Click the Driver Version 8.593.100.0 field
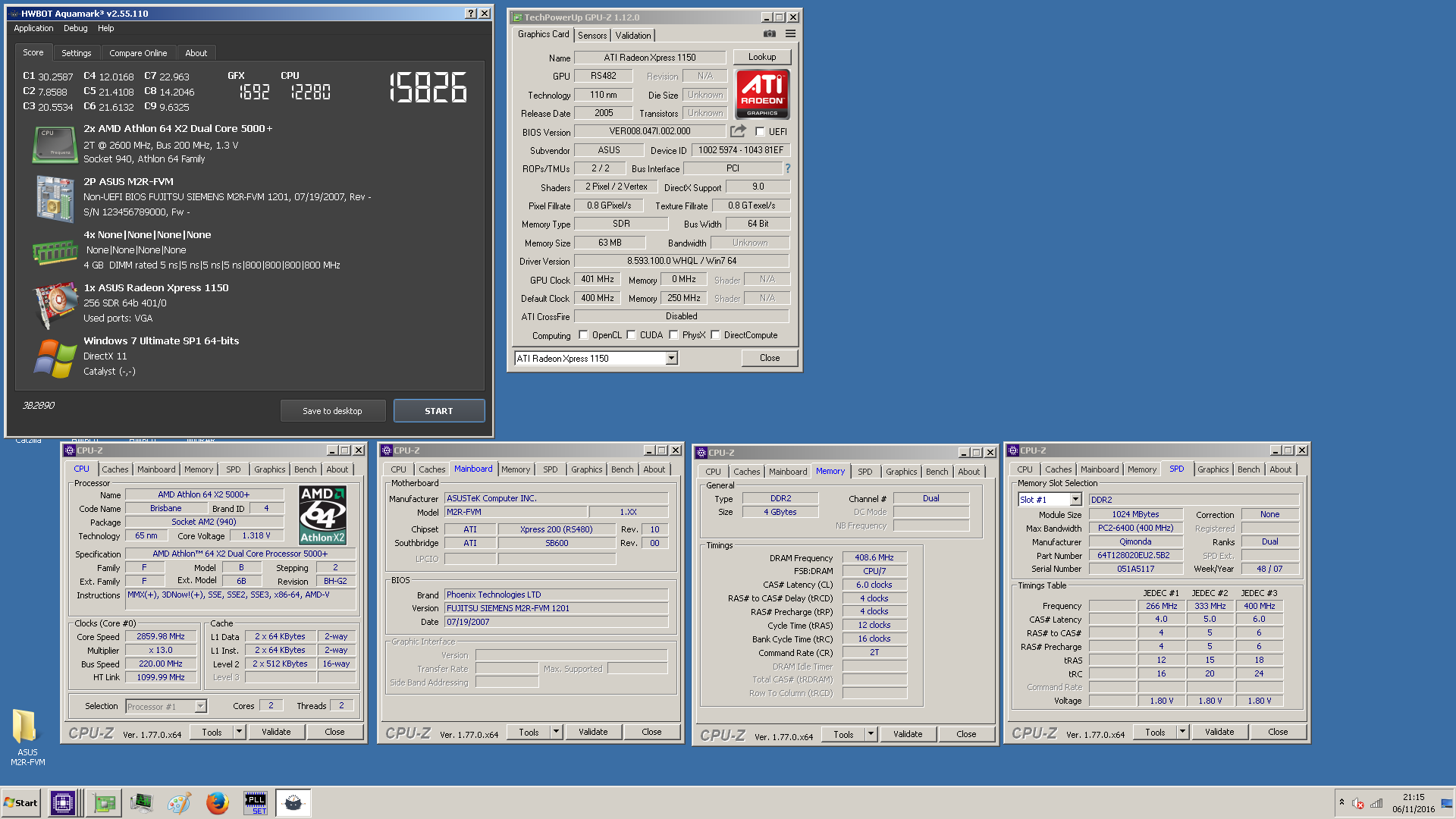 click(681, 261)
